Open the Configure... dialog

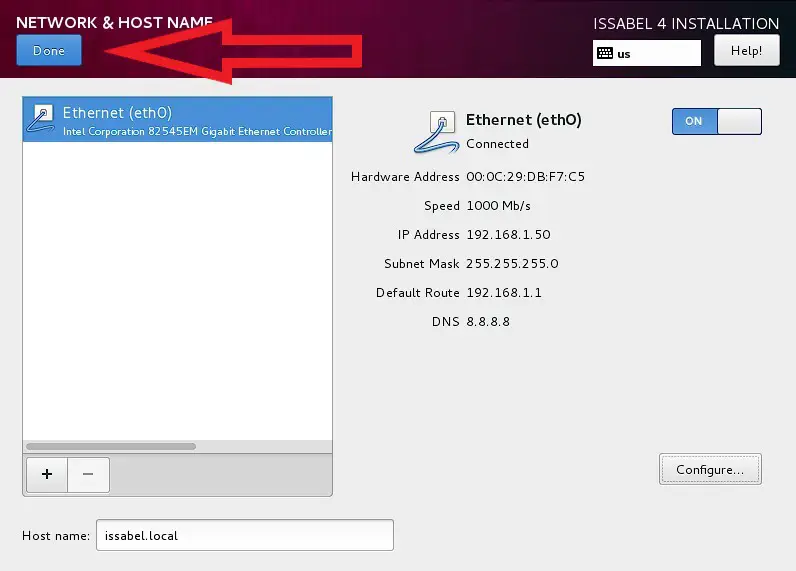(x=710, y=469)
